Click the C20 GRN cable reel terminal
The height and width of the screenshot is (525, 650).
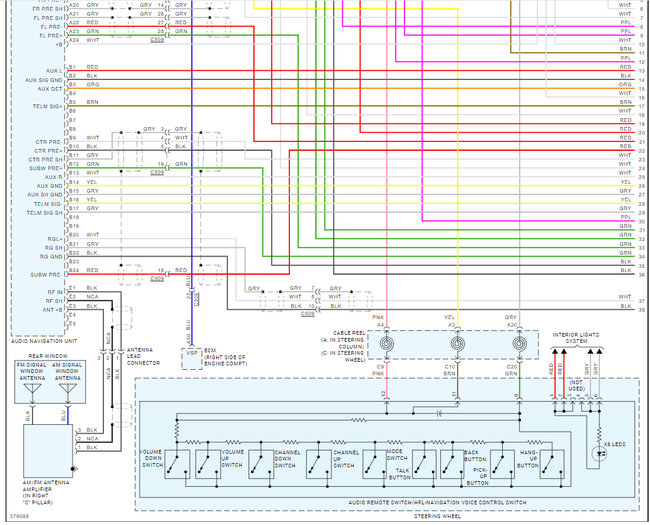(x=512, y=370)
